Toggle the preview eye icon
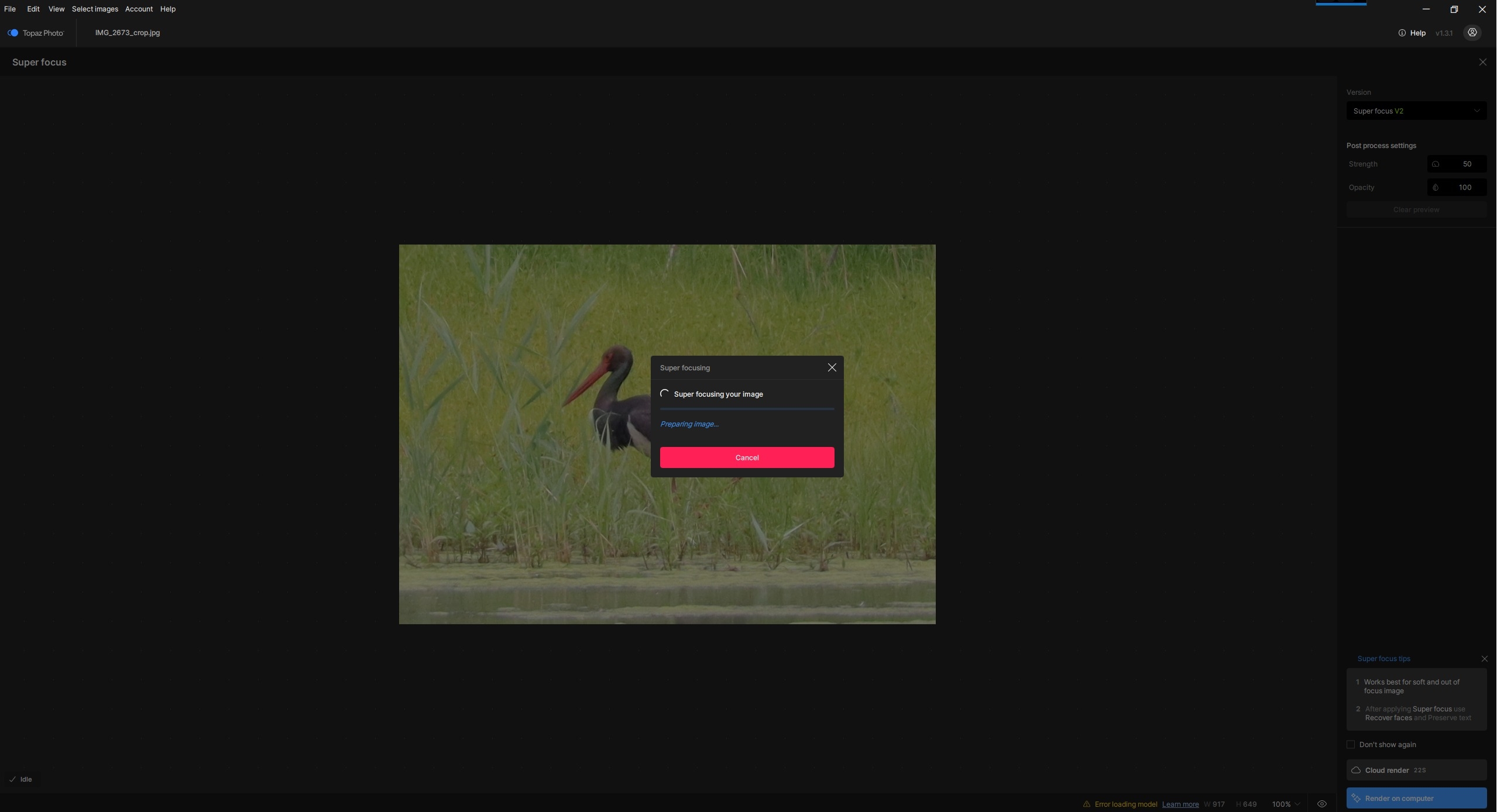Viewport: 1497px width, 812px height. click(1321, 804)
